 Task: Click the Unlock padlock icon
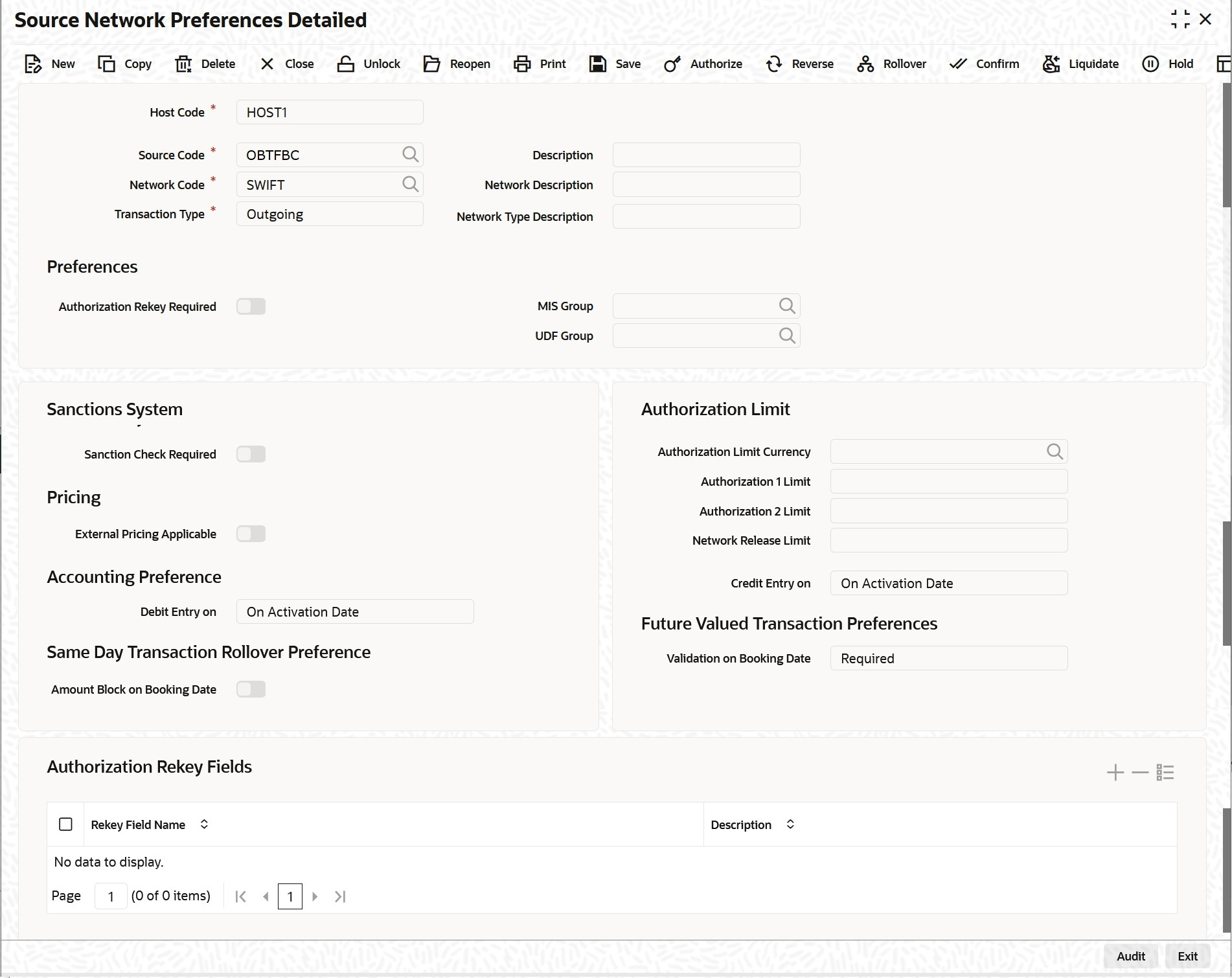point(346,64)
